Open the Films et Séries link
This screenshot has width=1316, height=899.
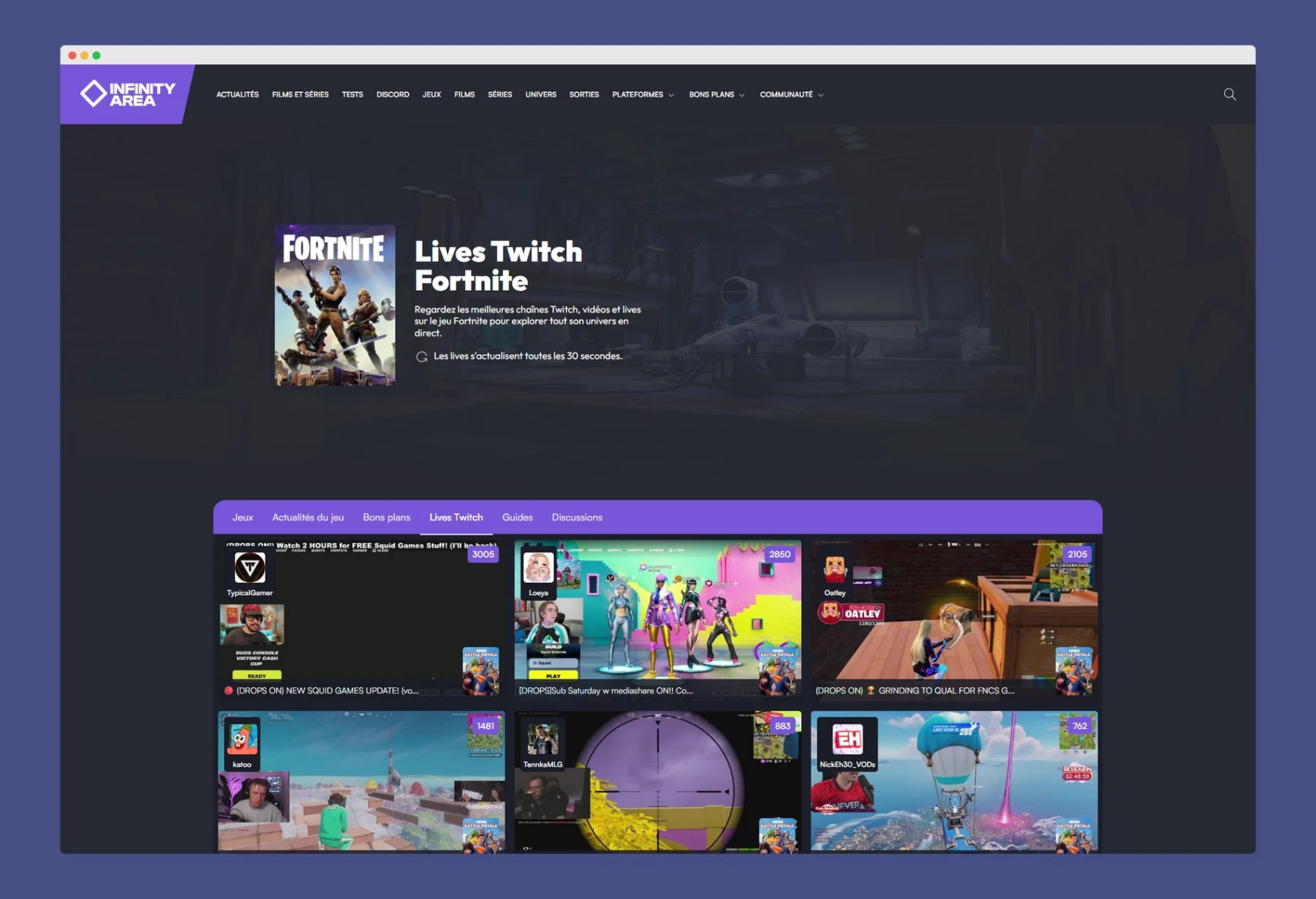pyautogui.click(x=300, y=95)
